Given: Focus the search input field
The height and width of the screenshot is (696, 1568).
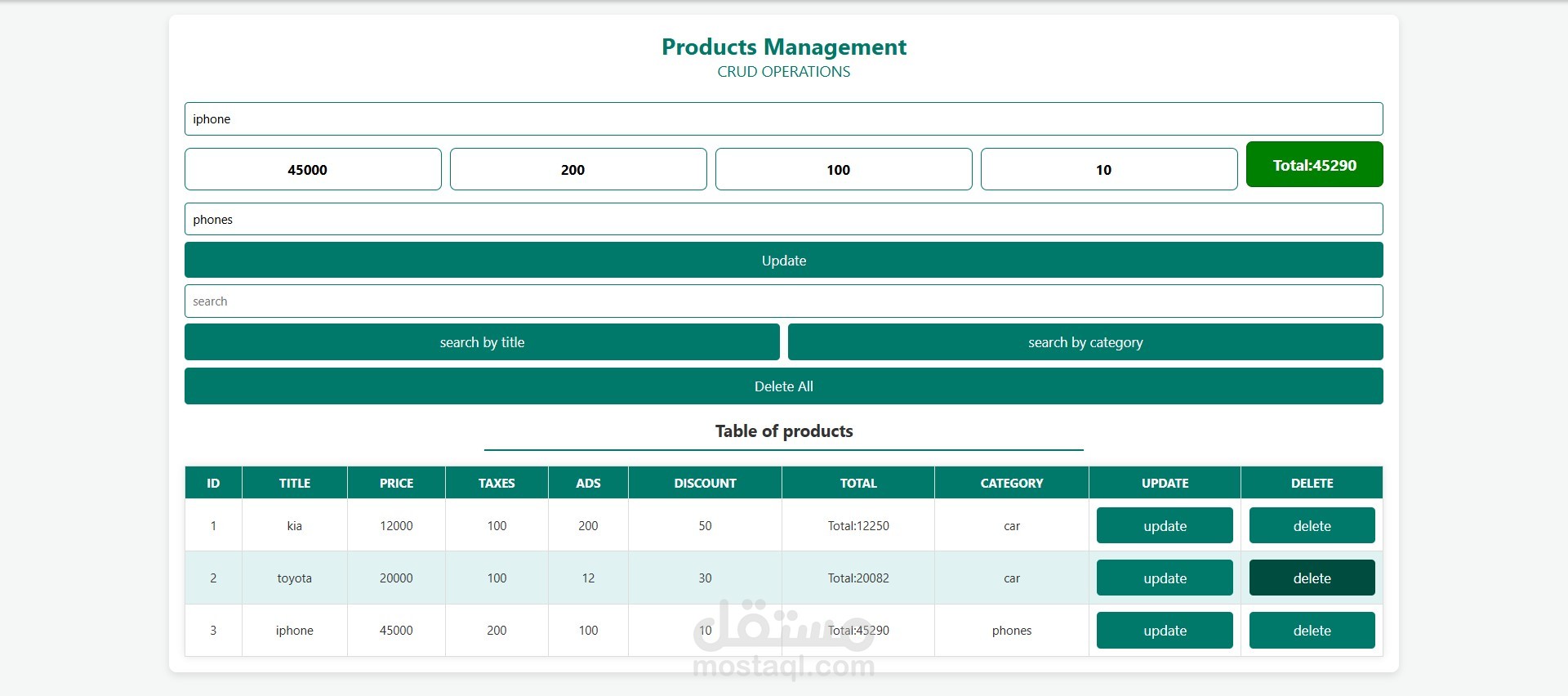Looking at the screenshot, I should coord(783,301).
